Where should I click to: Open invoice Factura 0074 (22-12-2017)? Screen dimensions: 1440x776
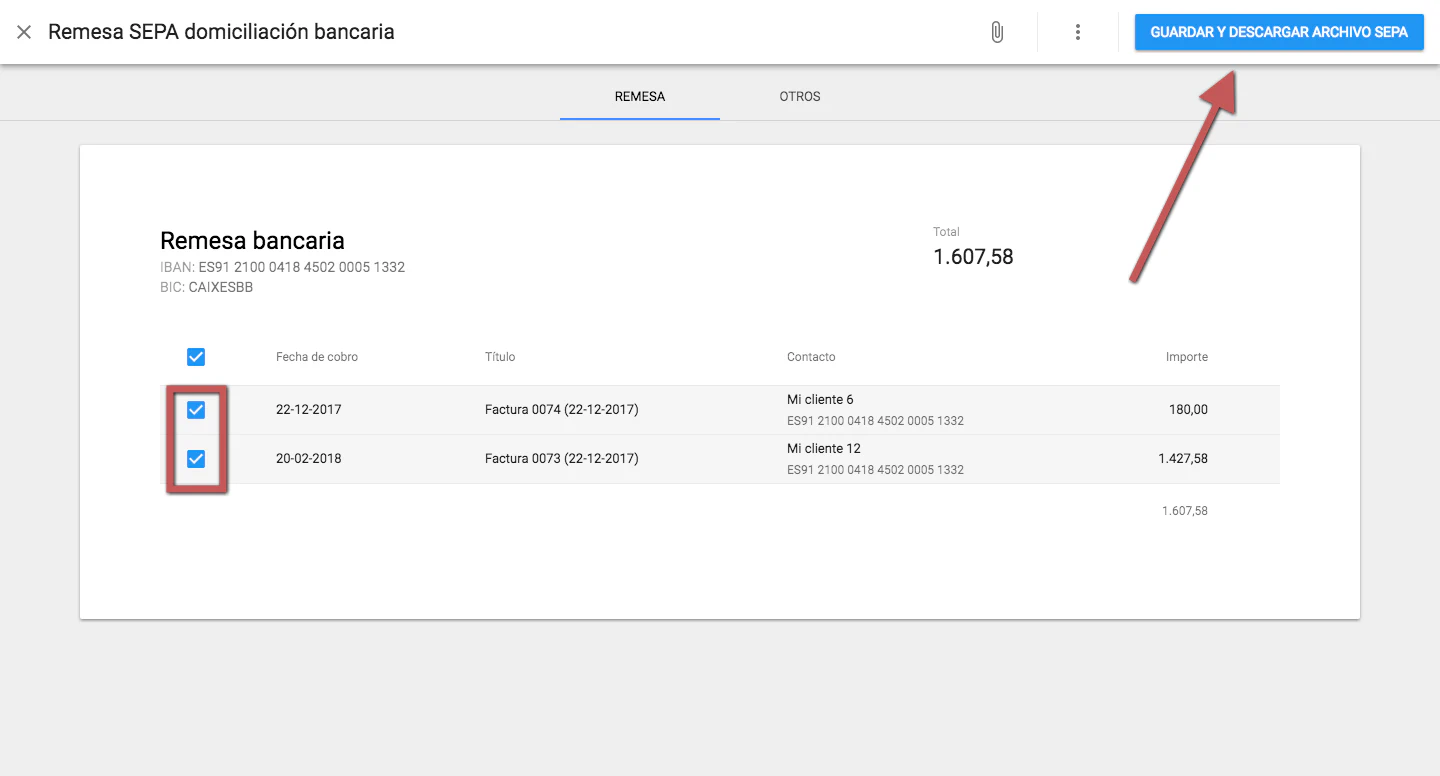559,409
